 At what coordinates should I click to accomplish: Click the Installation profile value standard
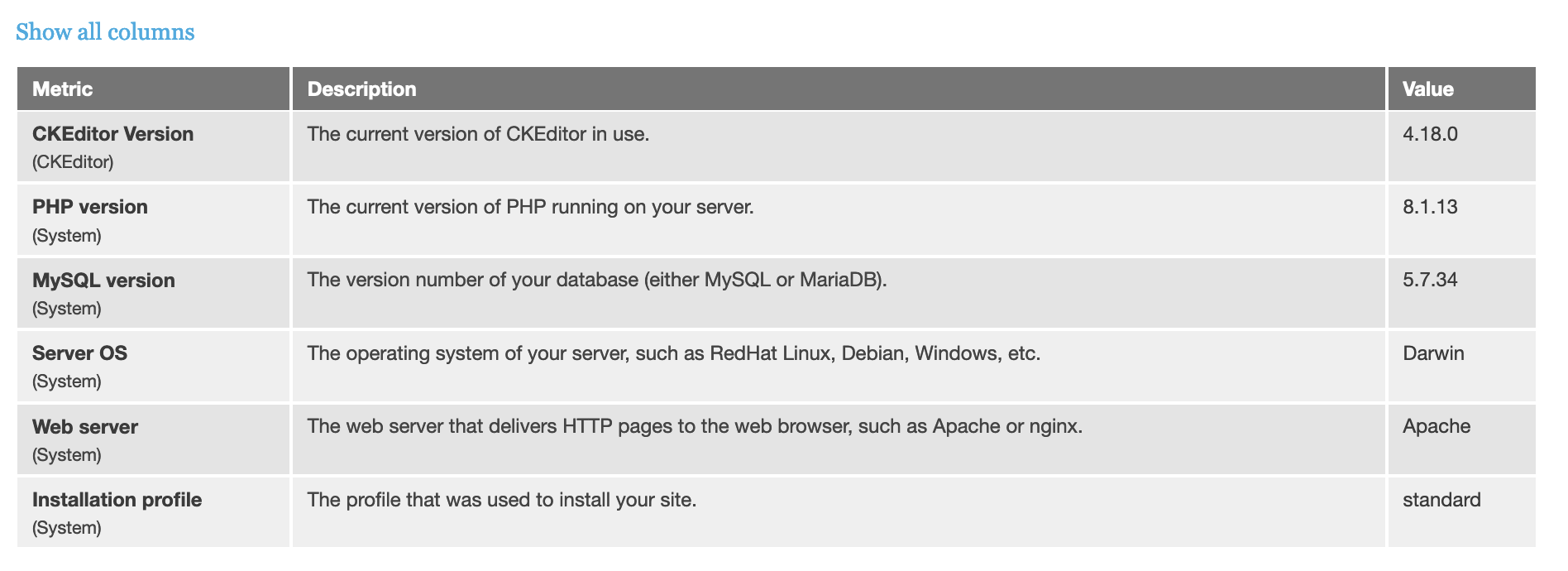coord(1441,500)
